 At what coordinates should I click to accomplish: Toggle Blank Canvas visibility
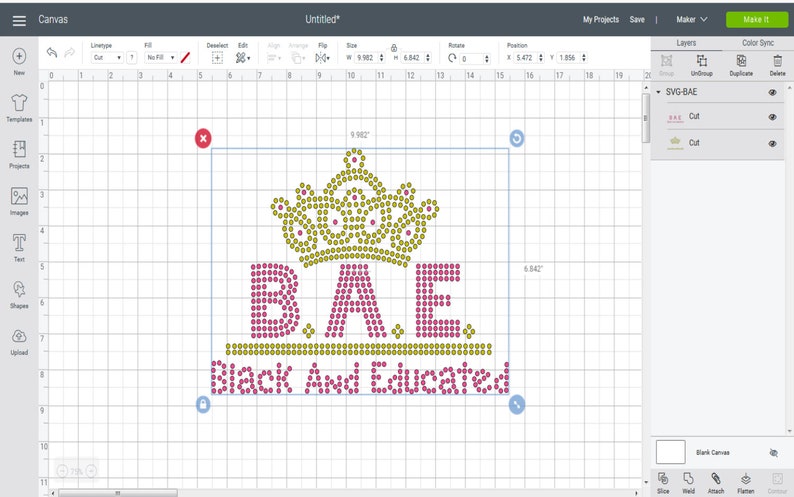pos(773,452)
